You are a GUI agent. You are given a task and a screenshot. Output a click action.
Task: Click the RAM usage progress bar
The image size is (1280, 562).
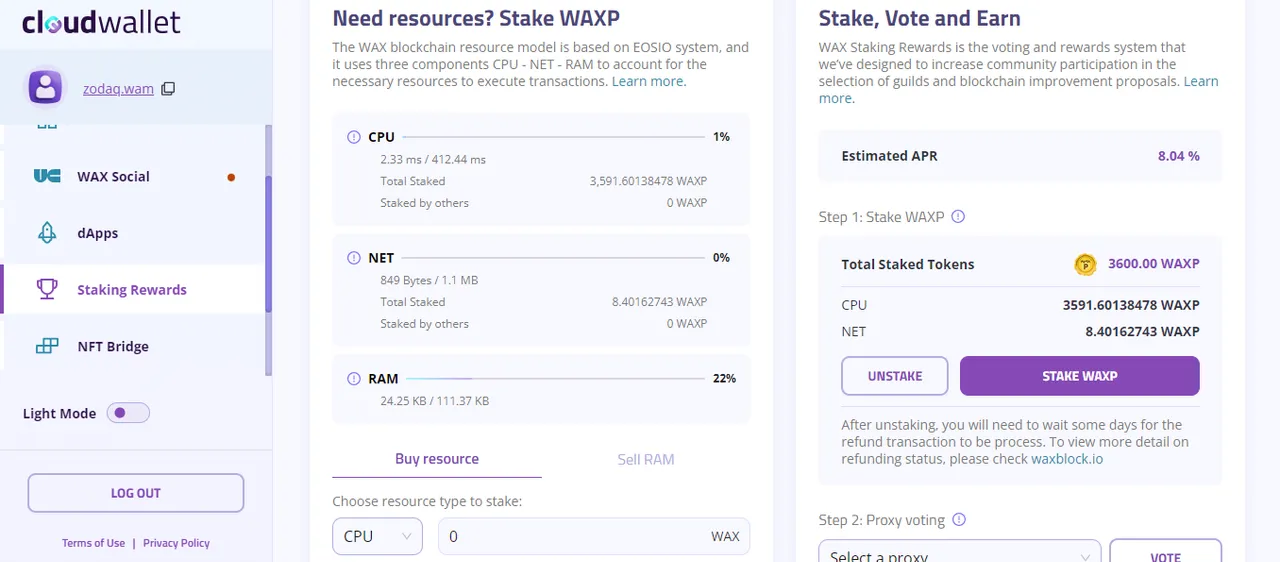554,379
